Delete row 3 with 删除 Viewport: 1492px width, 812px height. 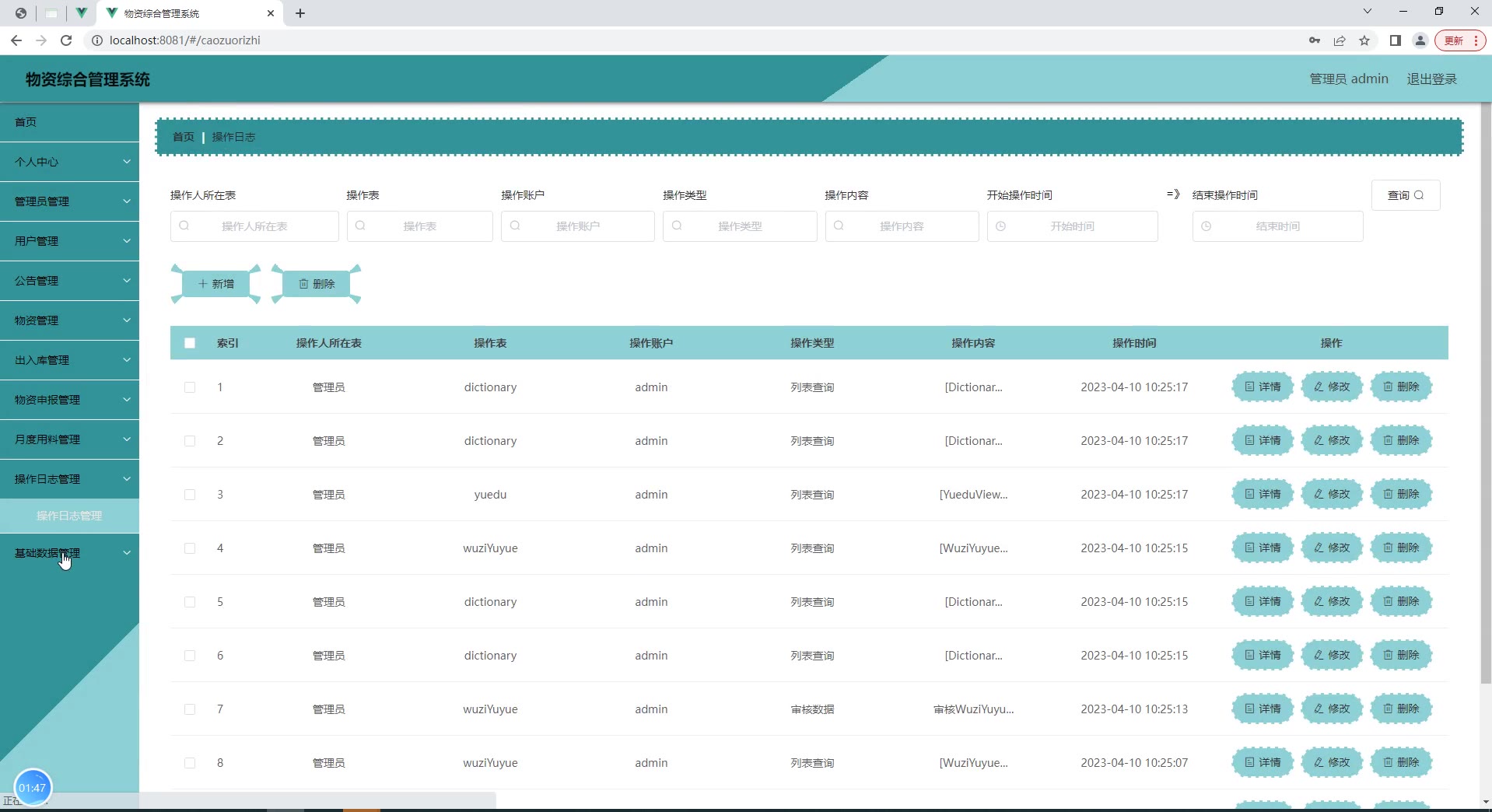point(1401,494)
